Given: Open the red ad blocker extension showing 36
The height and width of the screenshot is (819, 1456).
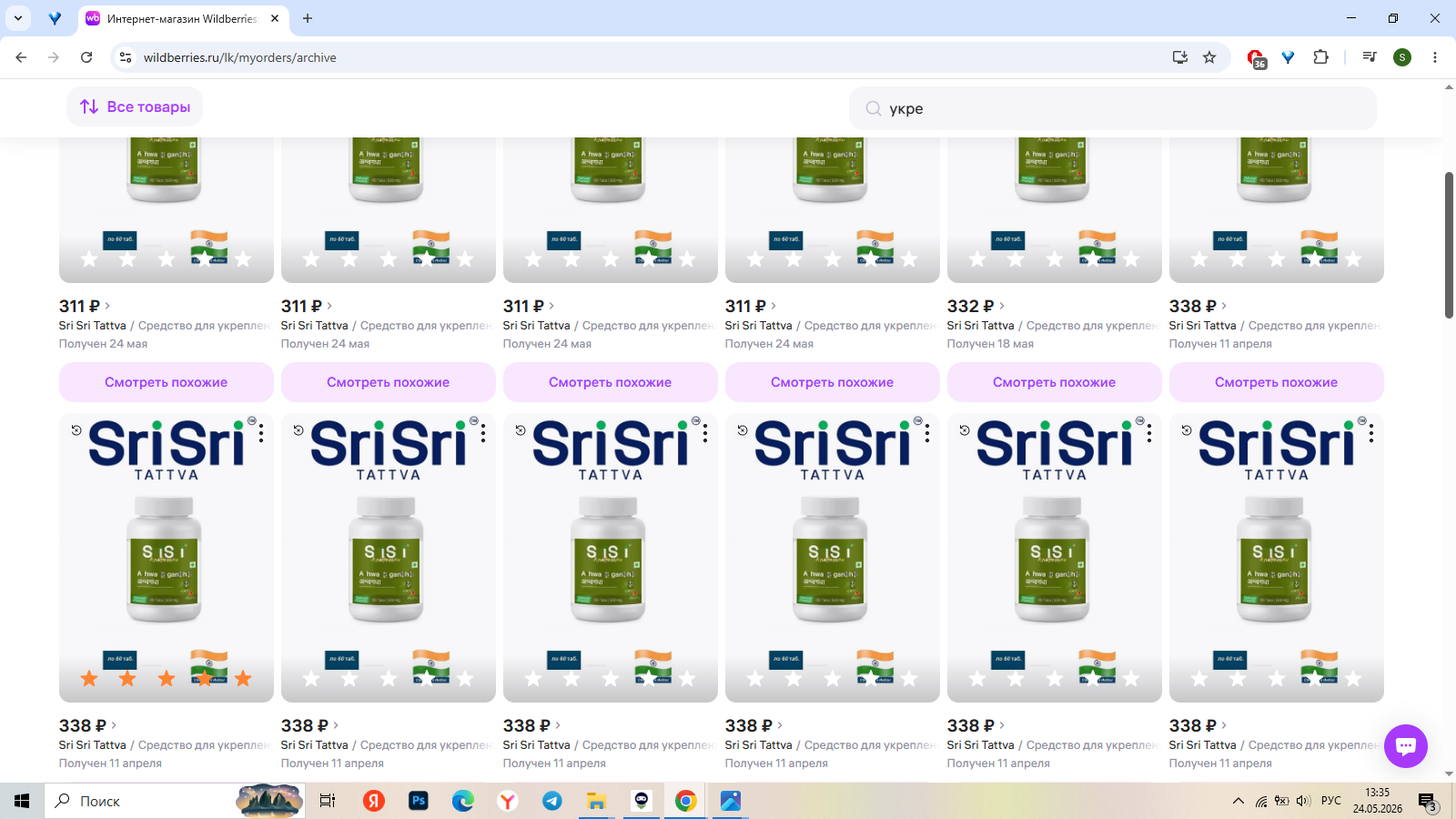Looking at the screenshot, I should 1256,58.
